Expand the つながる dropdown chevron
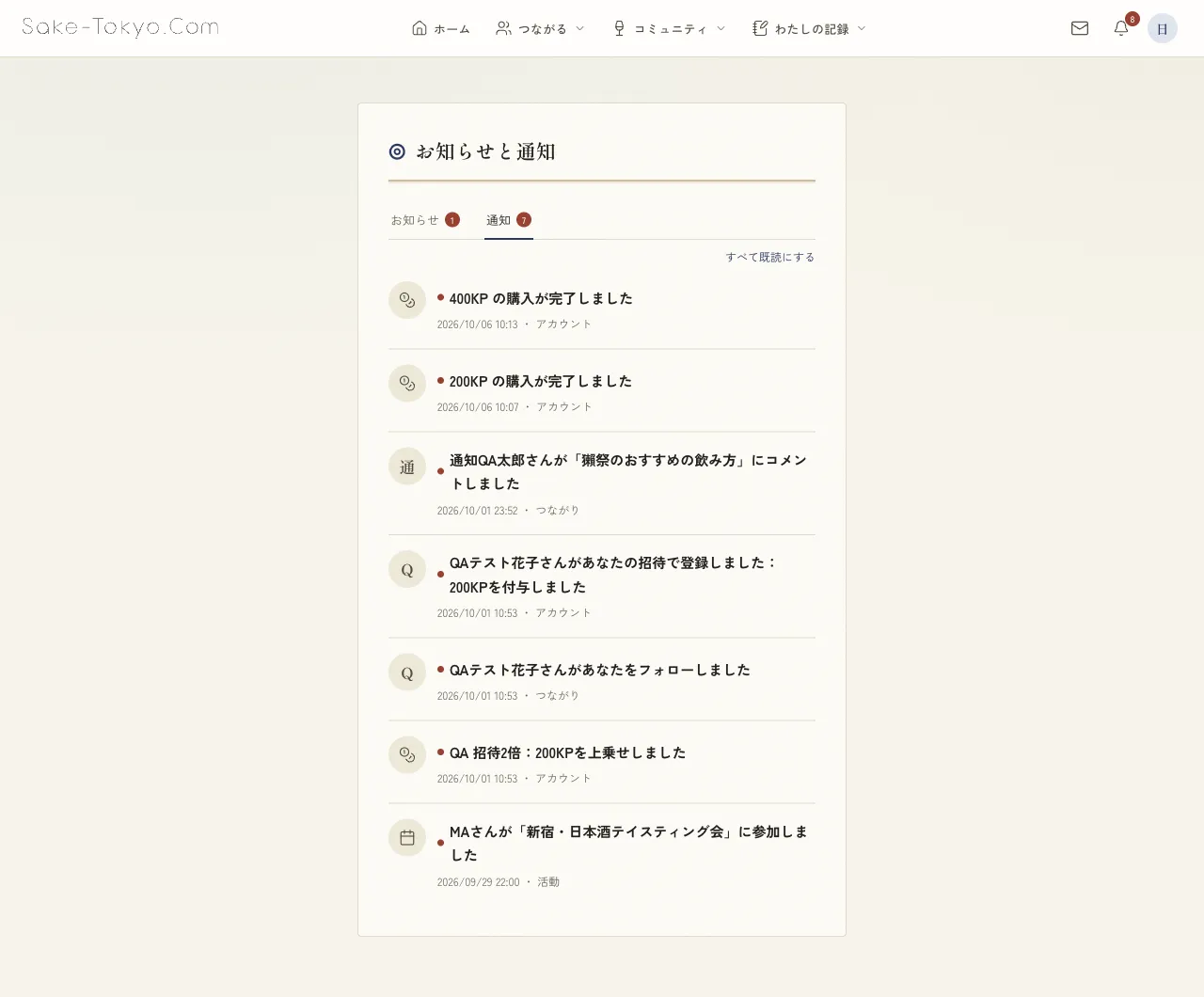 [x=579, y=28]
